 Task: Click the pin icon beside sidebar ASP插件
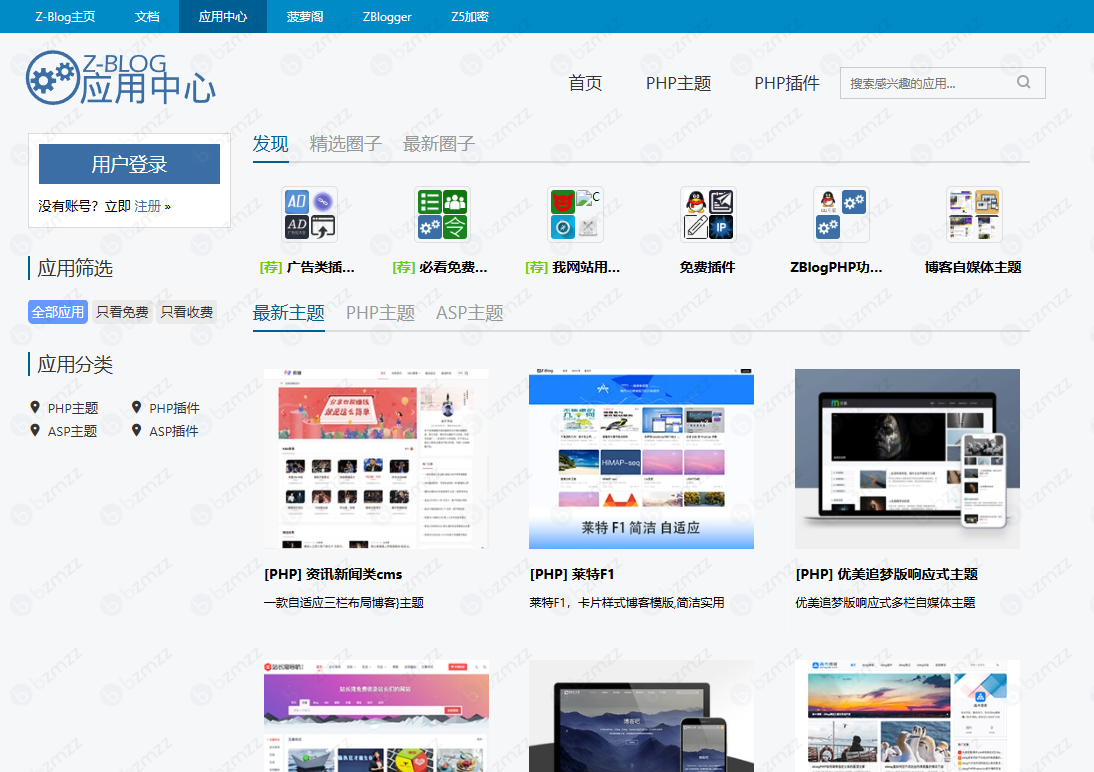tap(137, 430)
